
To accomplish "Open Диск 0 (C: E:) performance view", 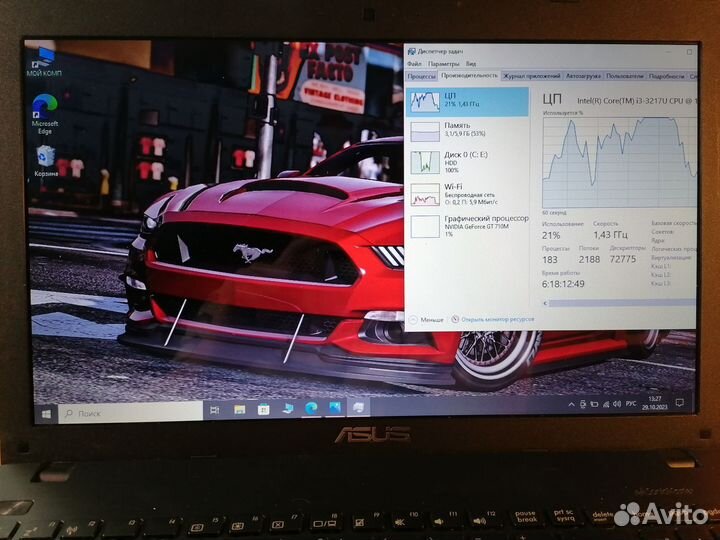I will (467, 163).
